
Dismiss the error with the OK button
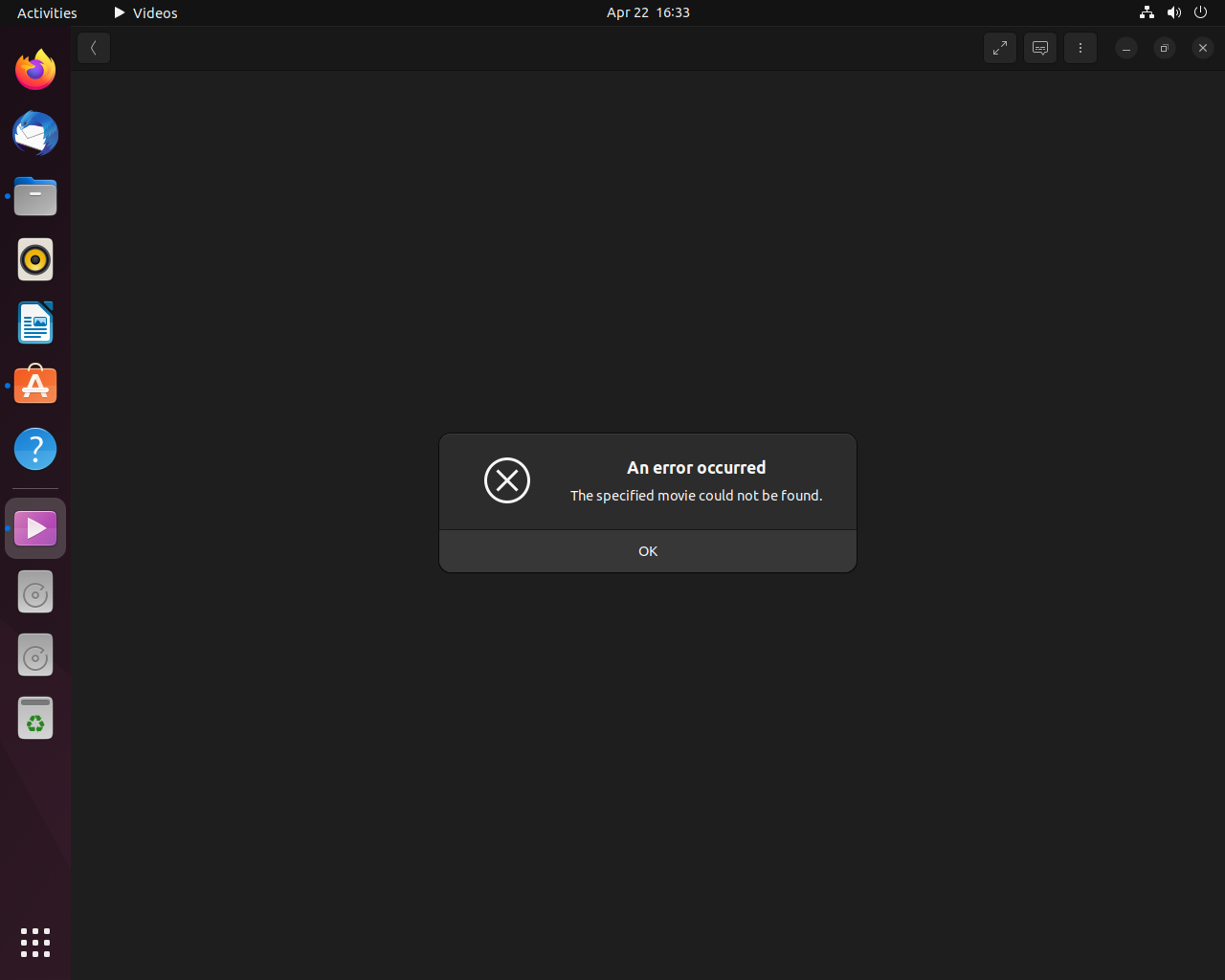[x=648, y=551]
